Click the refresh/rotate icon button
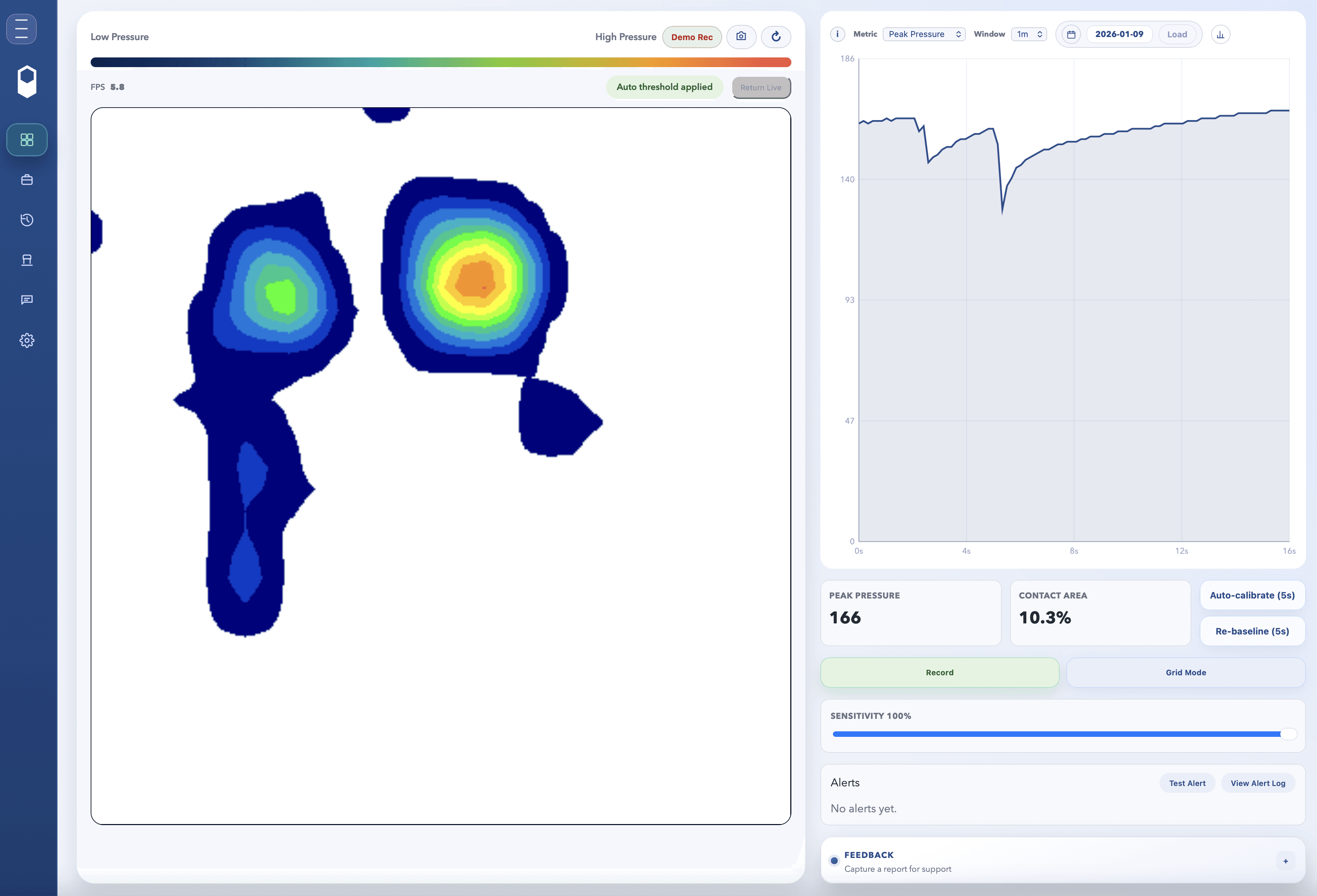1317x896 pixels. 775,37
